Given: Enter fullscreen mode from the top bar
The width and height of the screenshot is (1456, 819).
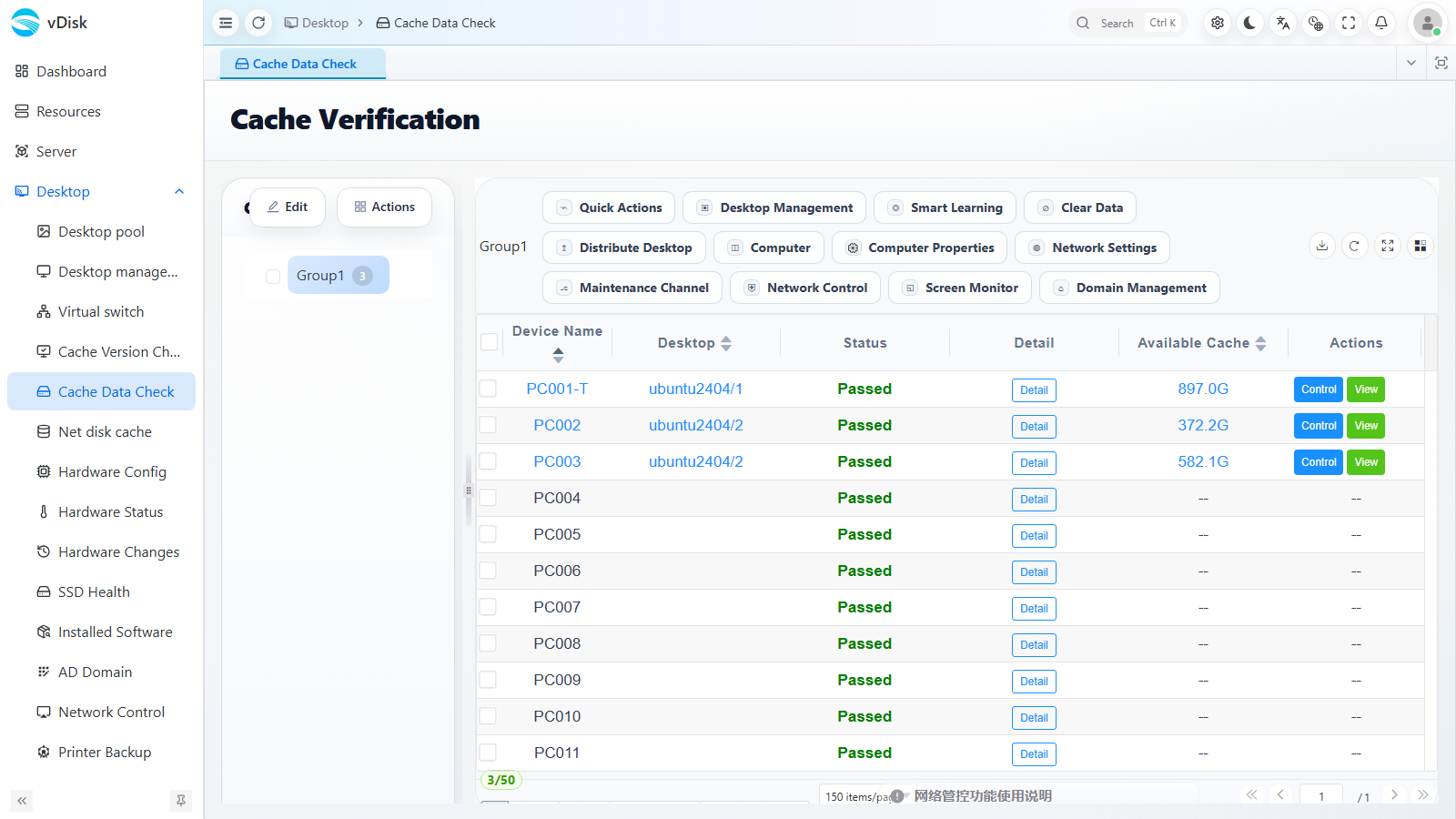Looking at the screenshot, I should (x=1349, y=23).
